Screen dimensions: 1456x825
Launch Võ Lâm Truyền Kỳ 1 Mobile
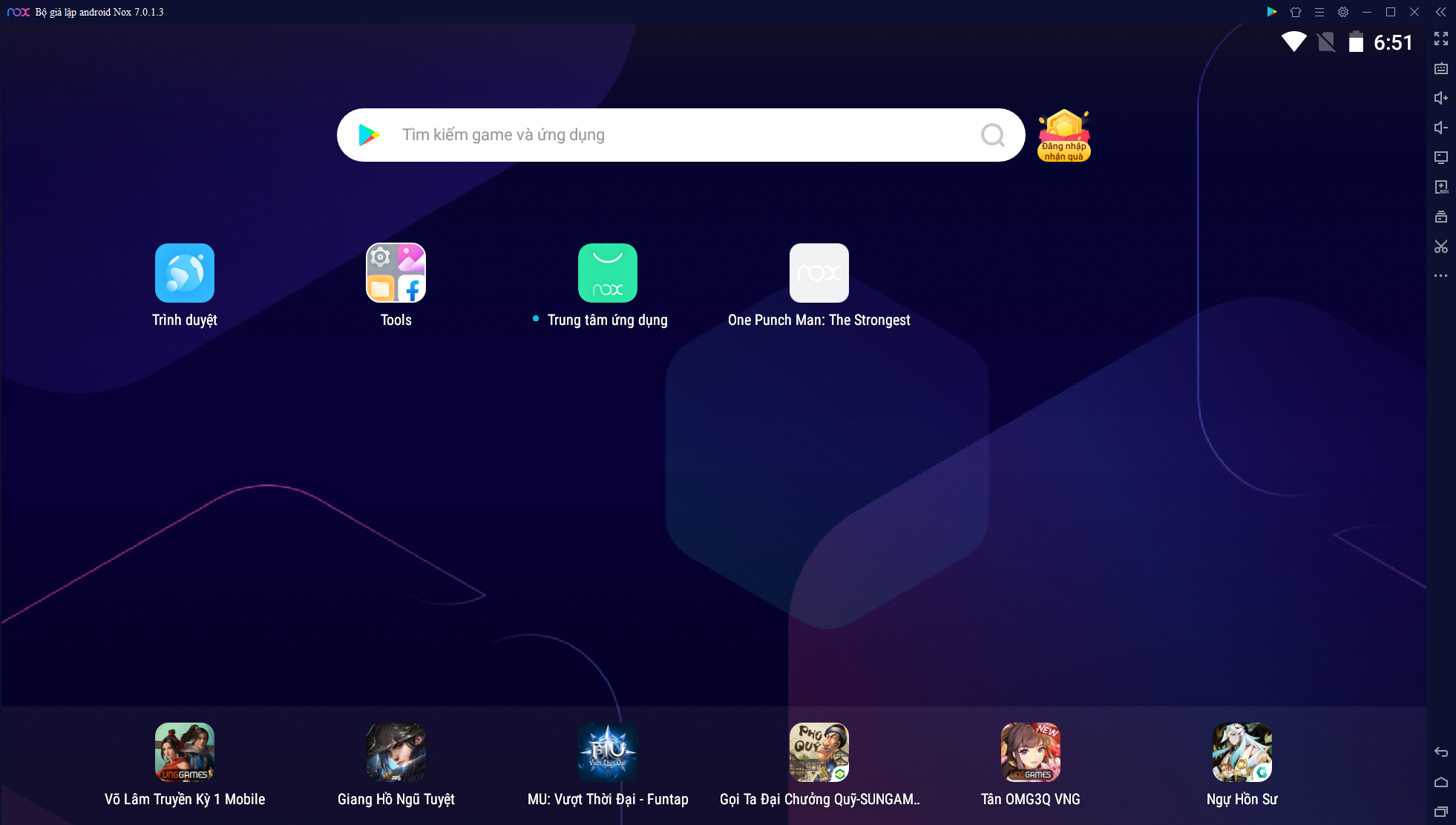(x=185, y=752)
